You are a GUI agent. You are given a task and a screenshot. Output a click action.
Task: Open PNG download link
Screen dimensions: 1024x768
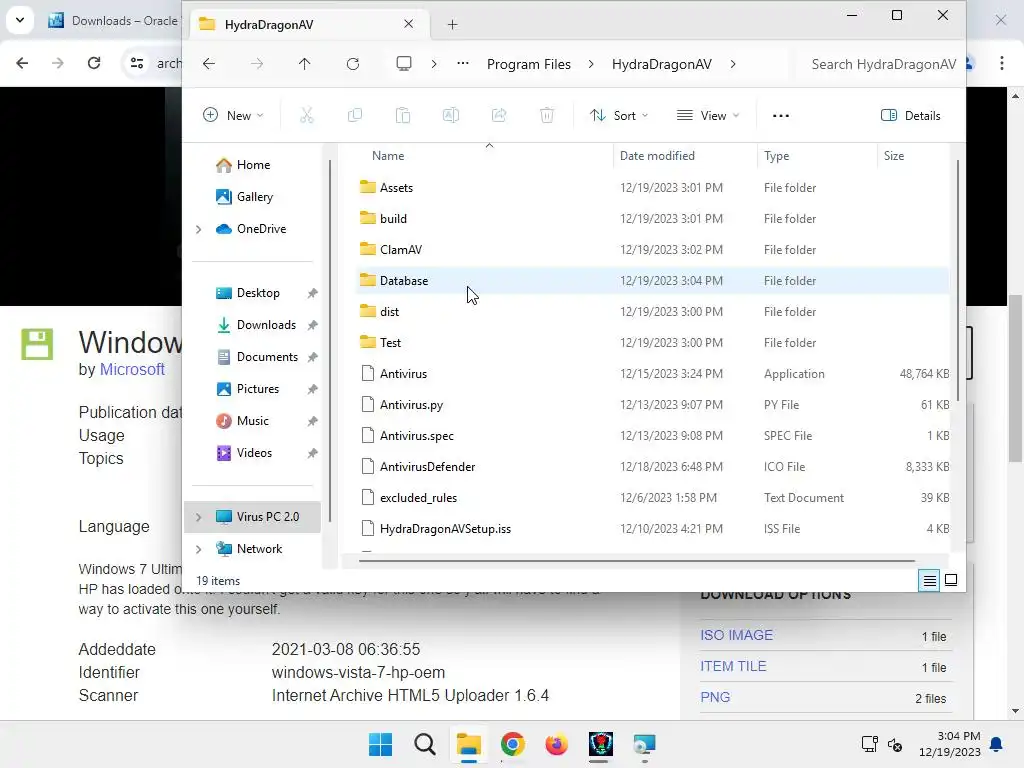(x=715, y=697)
